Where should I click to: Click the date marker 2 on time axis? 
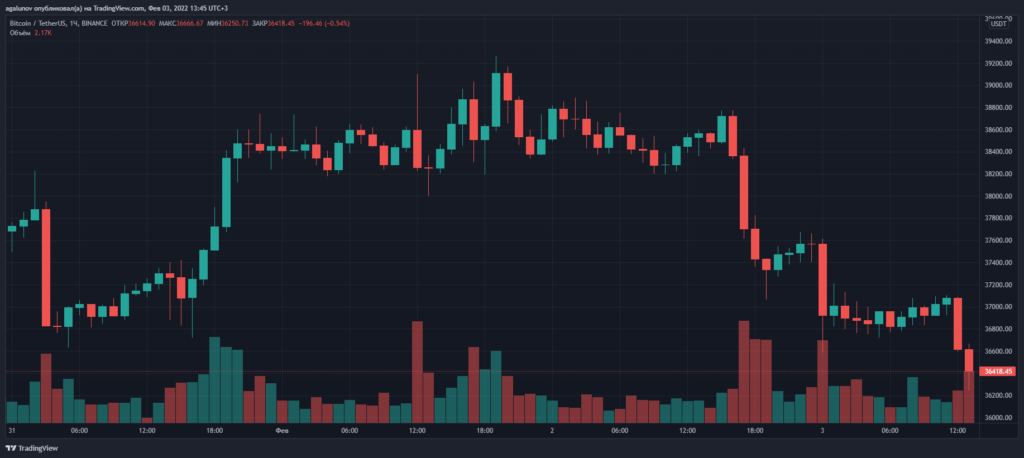(552, 431)
